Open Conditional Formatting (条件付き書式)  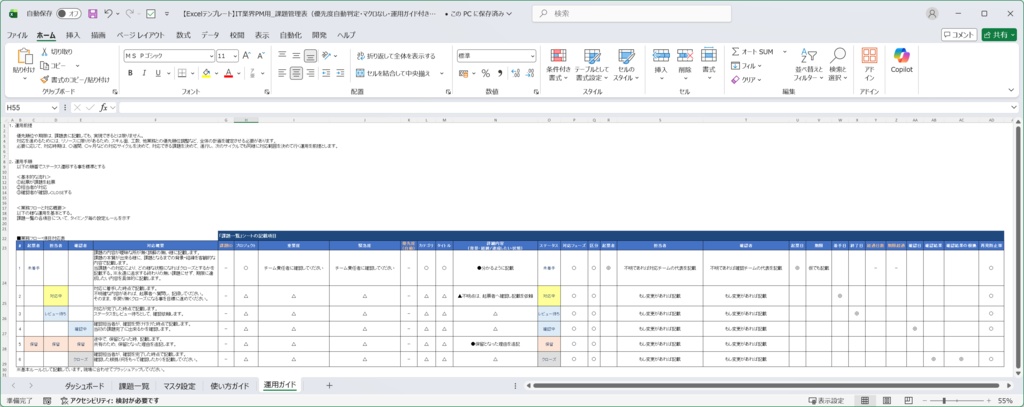(x=558, y=65)
